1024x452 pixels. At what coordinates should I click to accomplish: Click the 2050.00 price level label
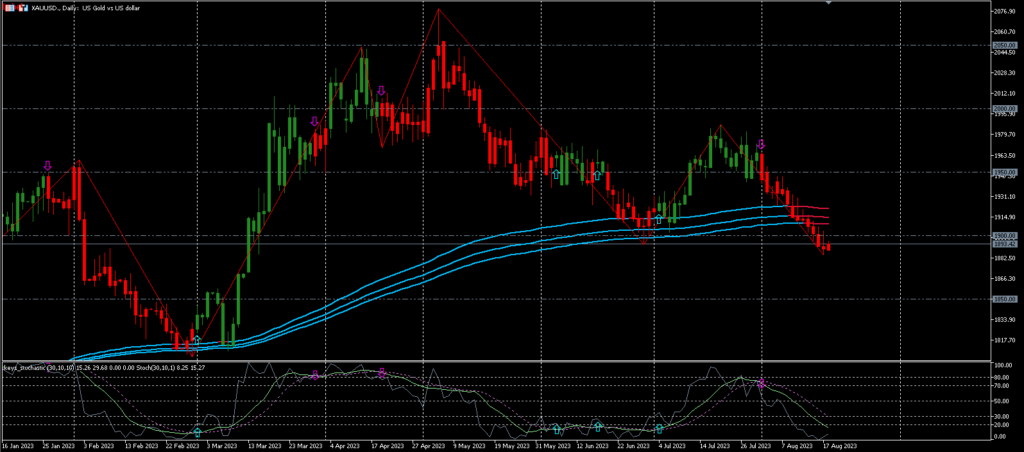point(1004,46)
